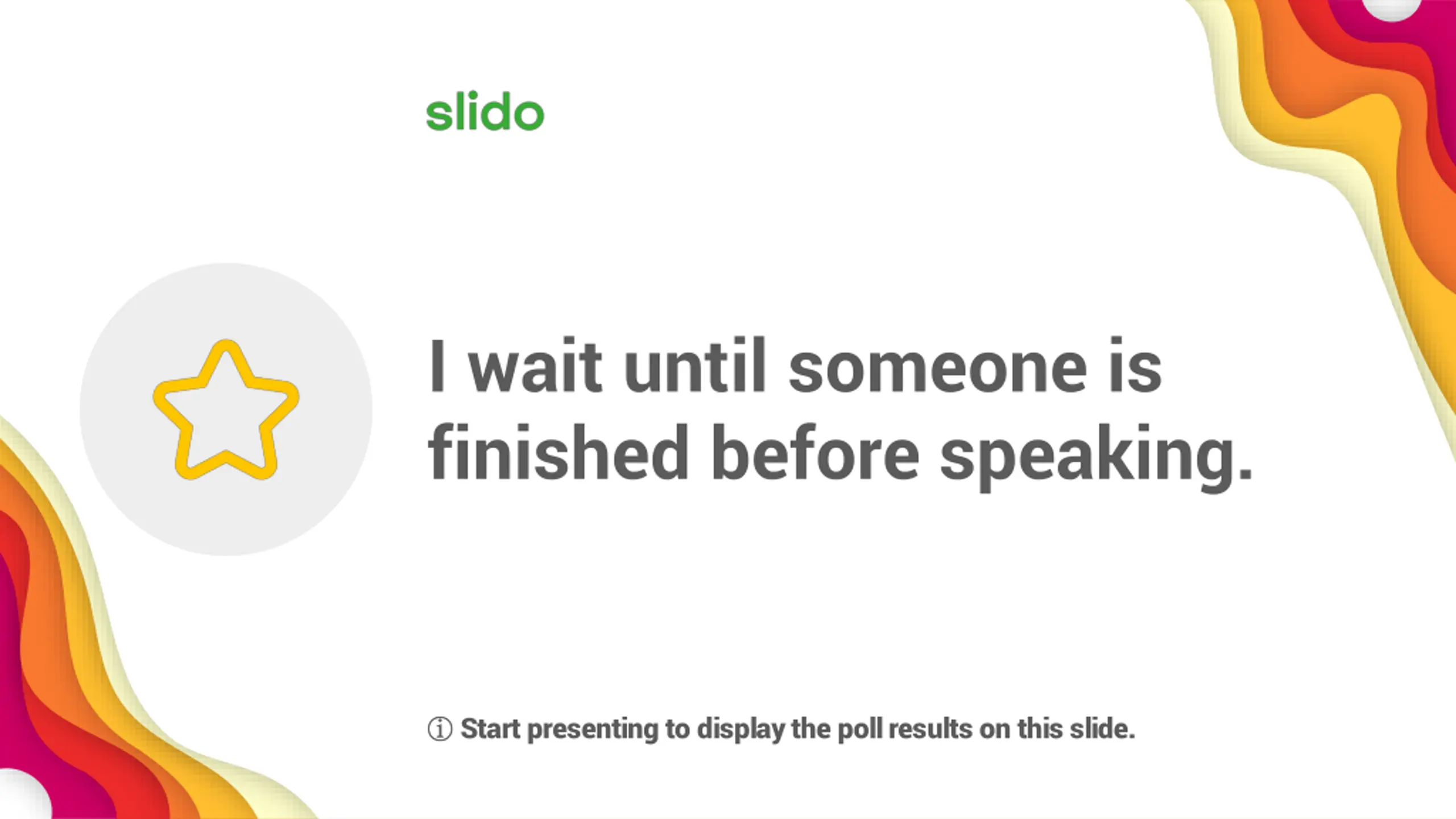This screenshot has height=819, width=1456.
Task: Select the word "until" in the headline
Action: tap(695, 365)
